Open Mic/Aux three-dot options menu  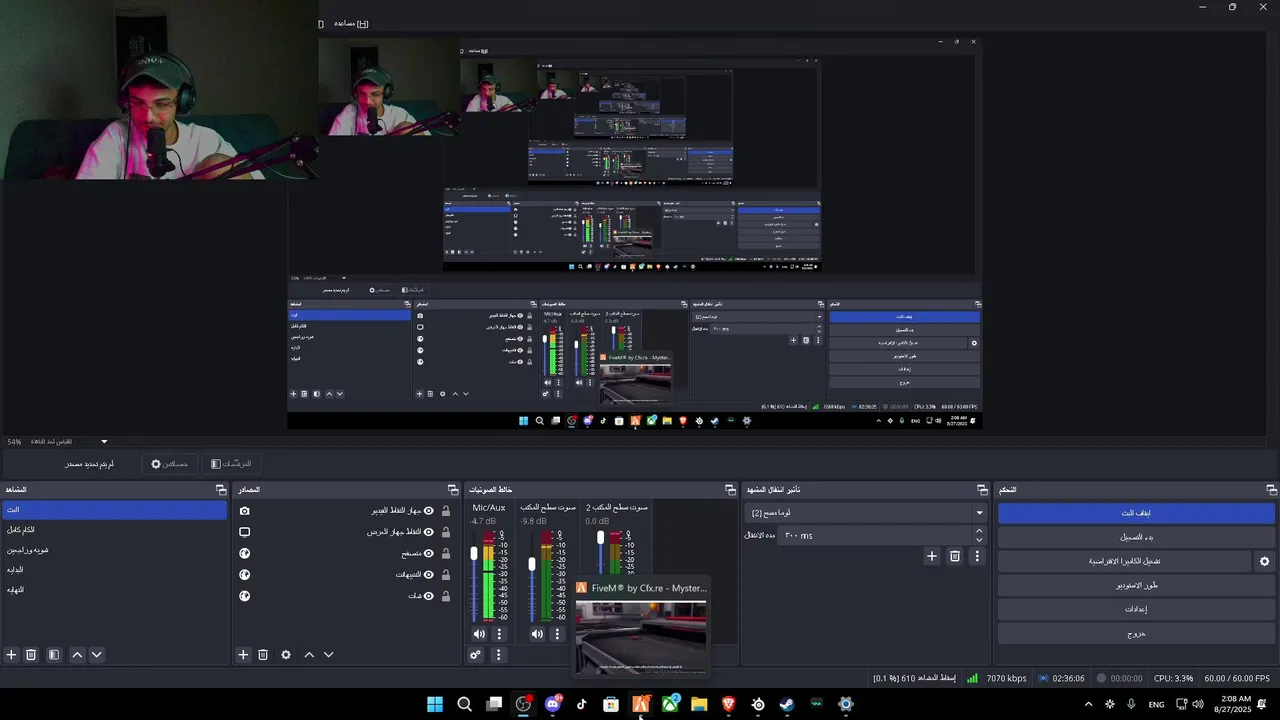coord(499,634)
